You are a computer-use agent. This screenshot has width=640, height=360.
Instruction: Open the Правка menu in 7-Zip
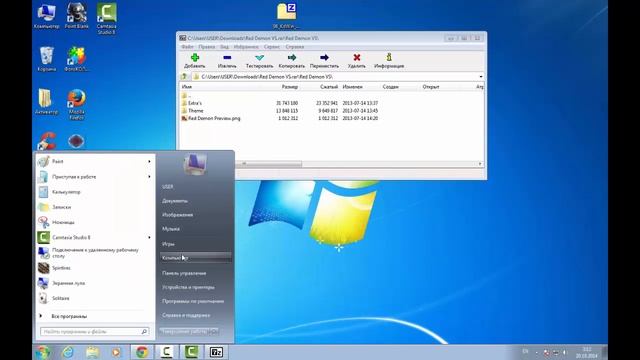point(207,47)
